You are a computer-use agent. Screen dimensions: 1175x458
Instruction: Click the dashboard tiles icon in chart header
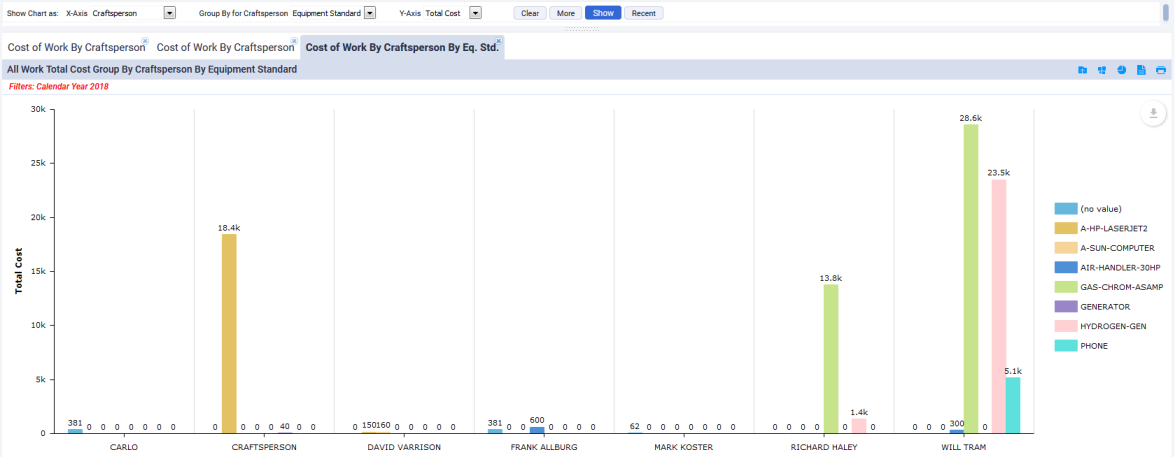[x=1102, y=70]
